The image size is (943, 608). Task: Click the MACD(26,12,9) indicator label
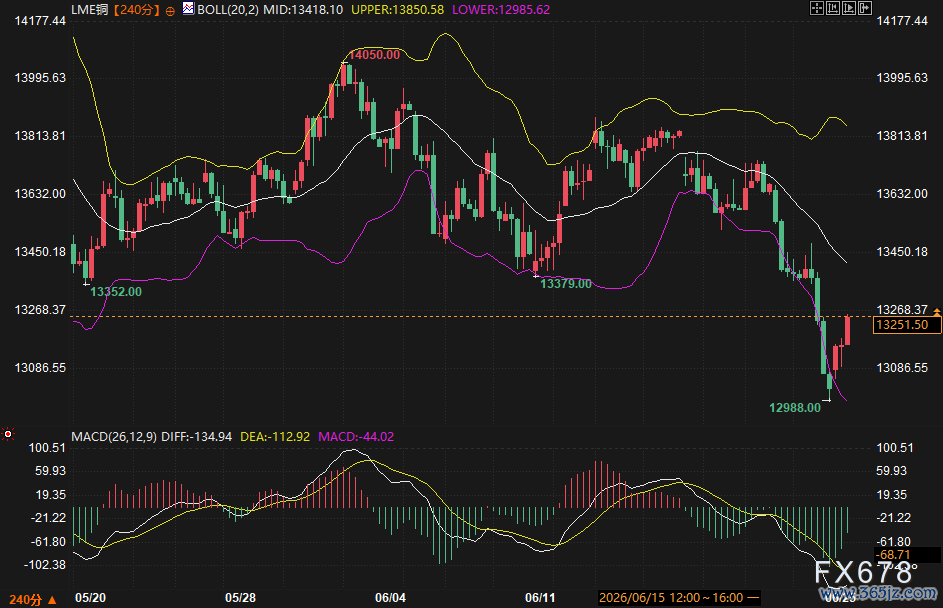114,437
